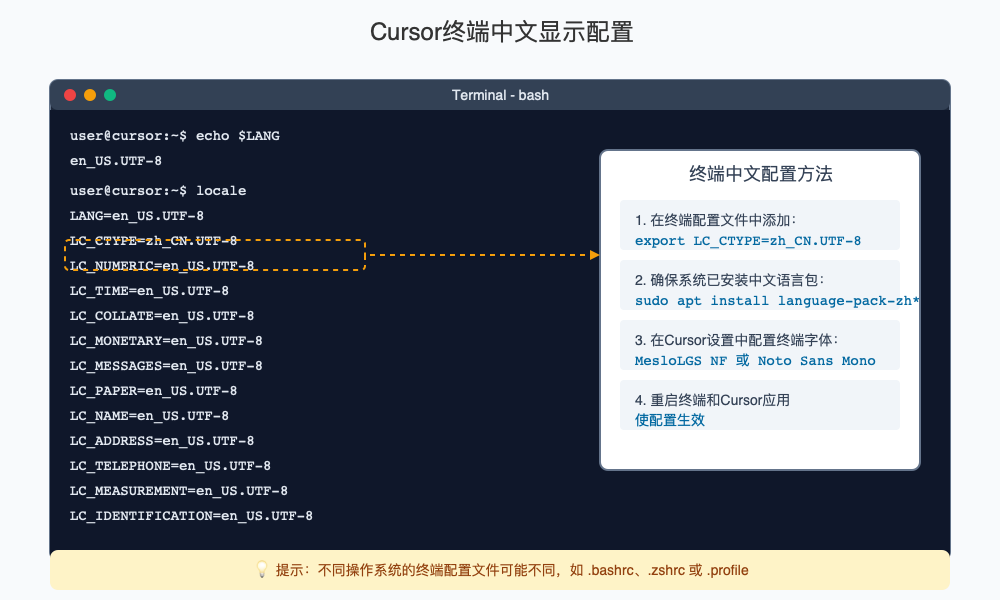Click the 'LC_MONETARY=en_US.UTF-8' line

click(x=166, y=340)
